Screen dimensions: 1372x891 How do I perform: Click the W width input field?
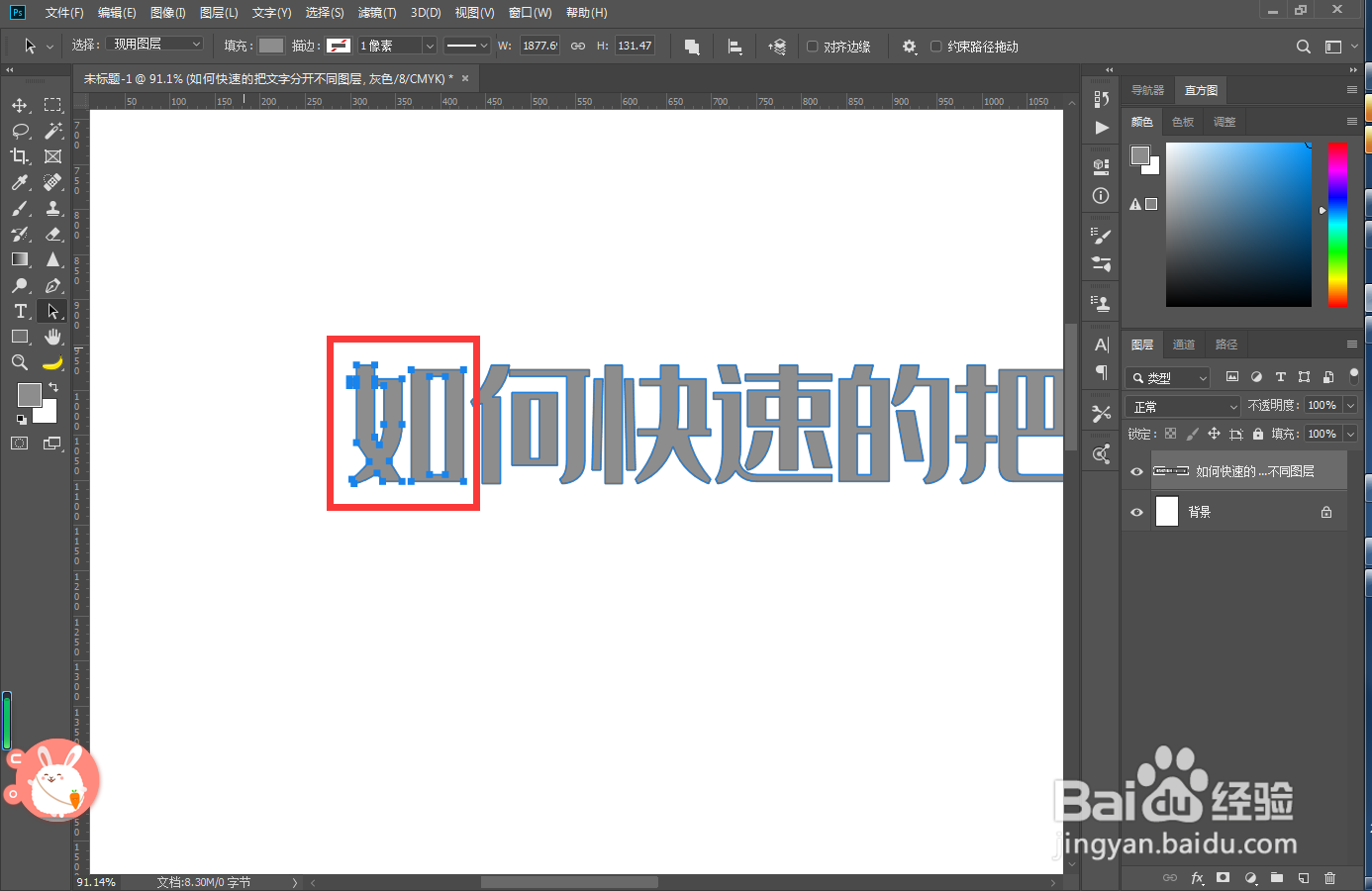click(x=540, y=46)
